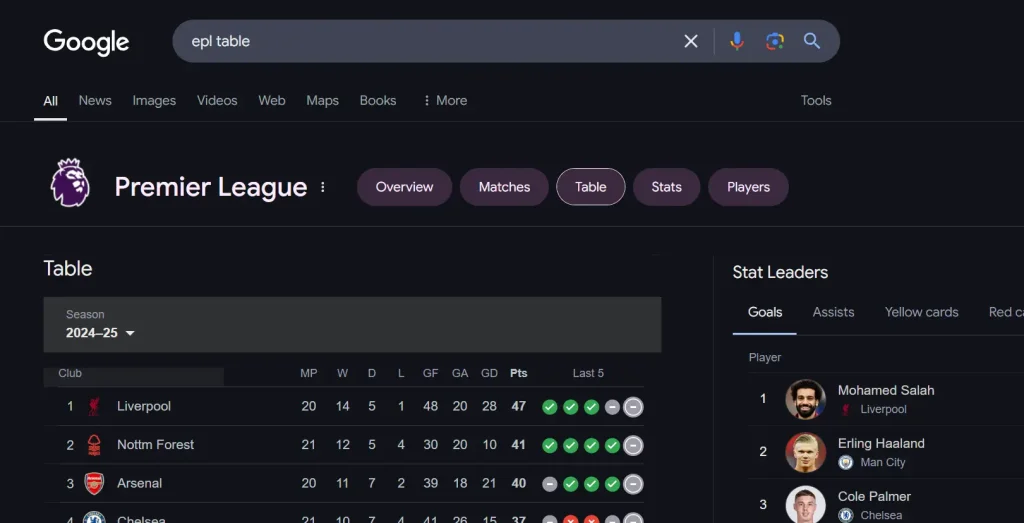Click Liverpool's 47 points value
This screenshot has height=523, width=1024.
tap(519, 406)
